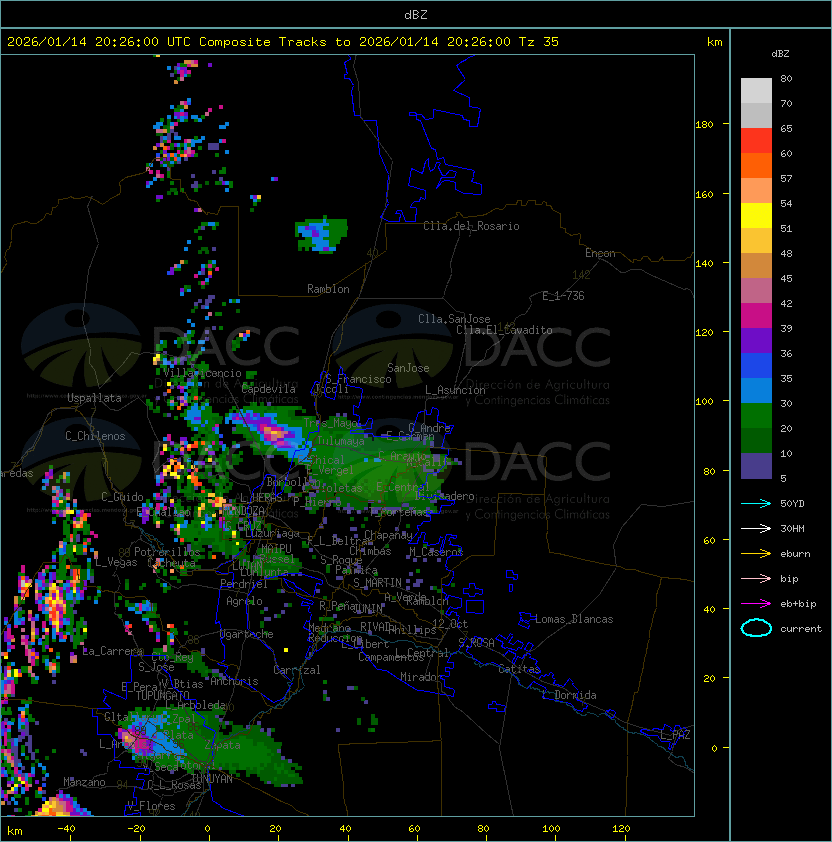Select the purple-gray 5-10 dBZ swatch

pyautogui.click(x=756, y=466)
